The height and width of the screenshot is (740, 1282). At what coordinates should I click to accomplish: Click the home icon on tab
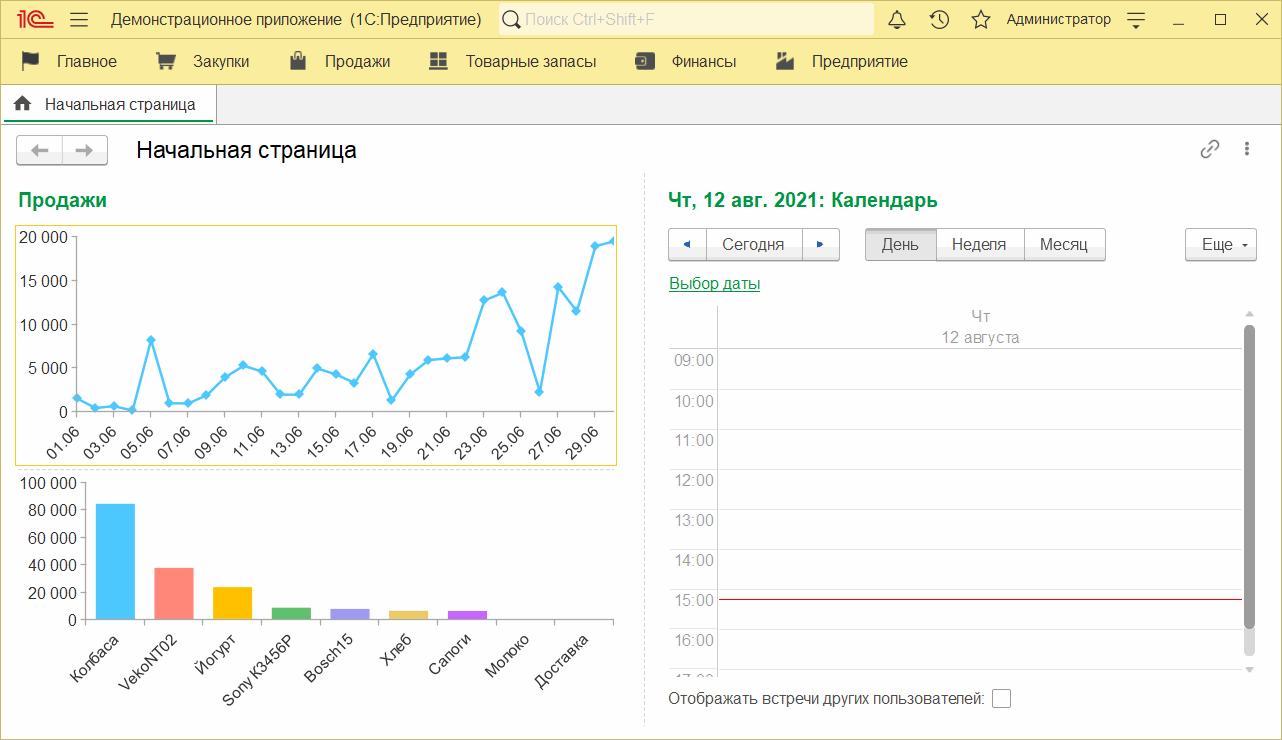coord(22,104)
